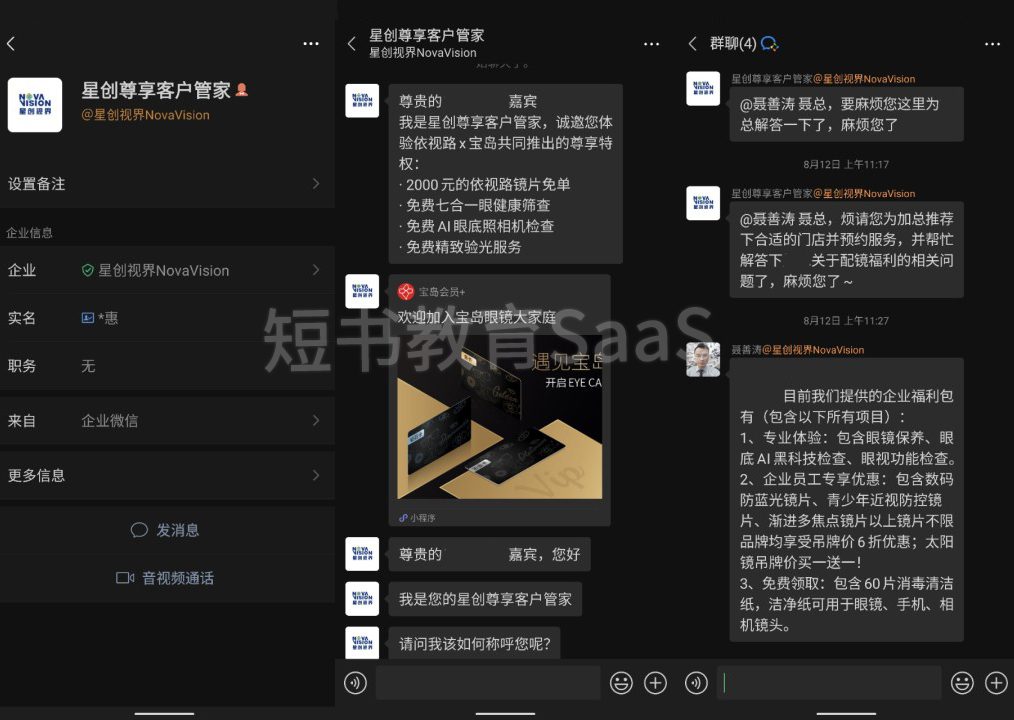Tap the message 要麻烦您这里为总解答一下了
Viewport: 1014px width, 720px height.
coord(847,114)
